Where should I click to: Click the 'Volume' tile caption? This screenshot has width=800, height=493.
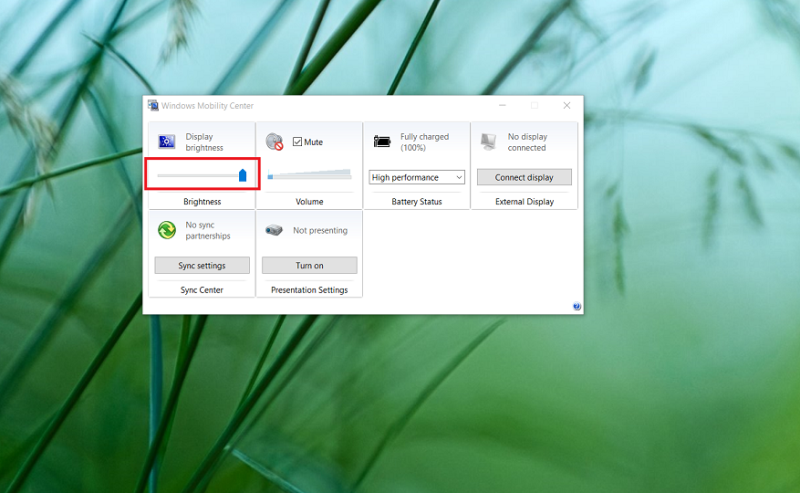click(310, 202)
